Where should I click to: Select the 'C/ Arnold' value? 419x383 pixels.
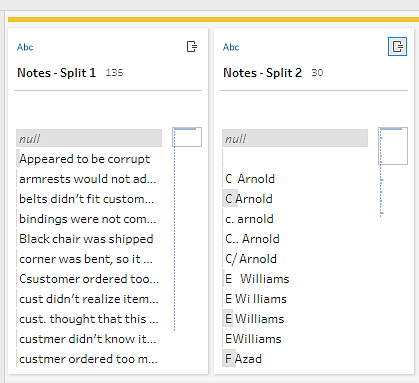(x=295, y=259)
